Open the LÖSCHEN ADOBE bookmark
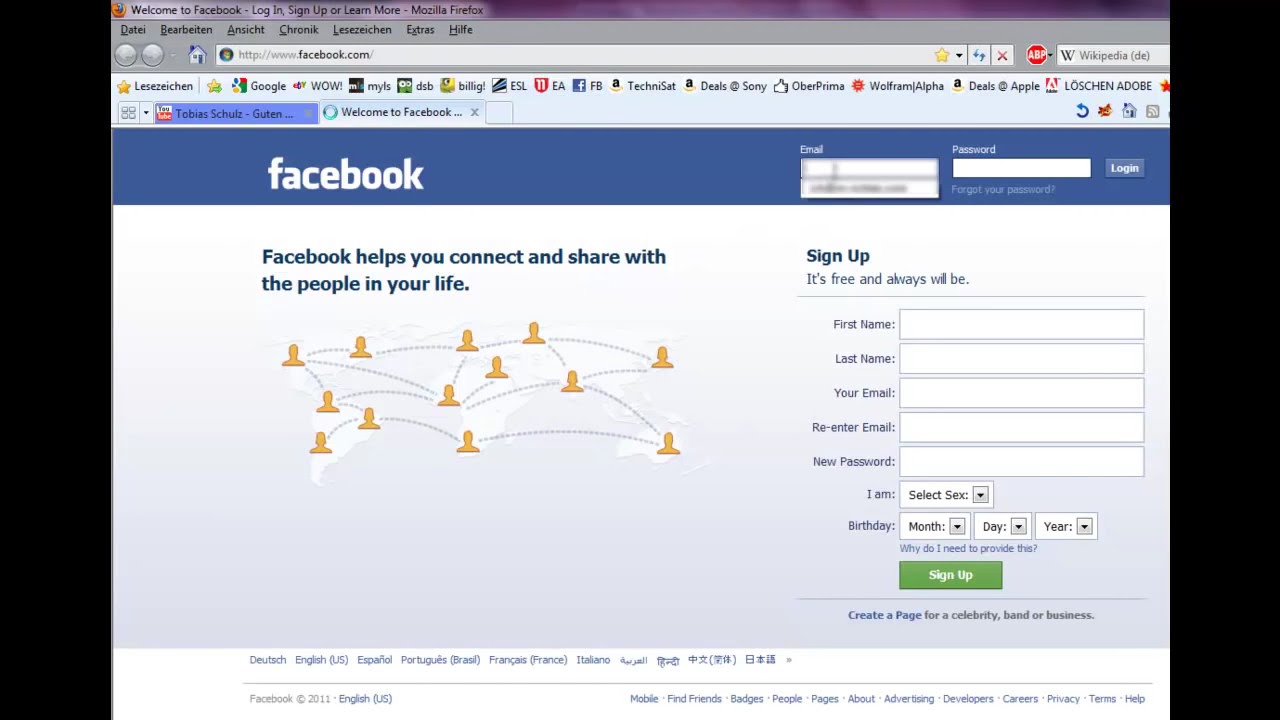 (1099, 86)
